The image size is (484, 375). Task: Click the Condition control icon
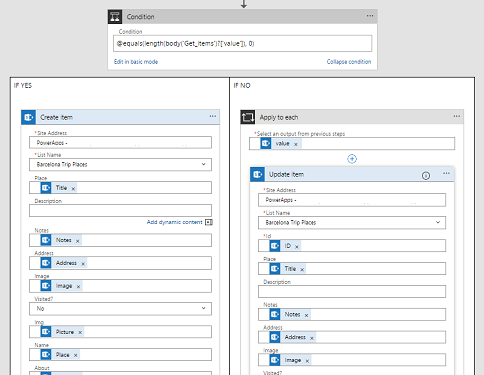click(115, 17)
